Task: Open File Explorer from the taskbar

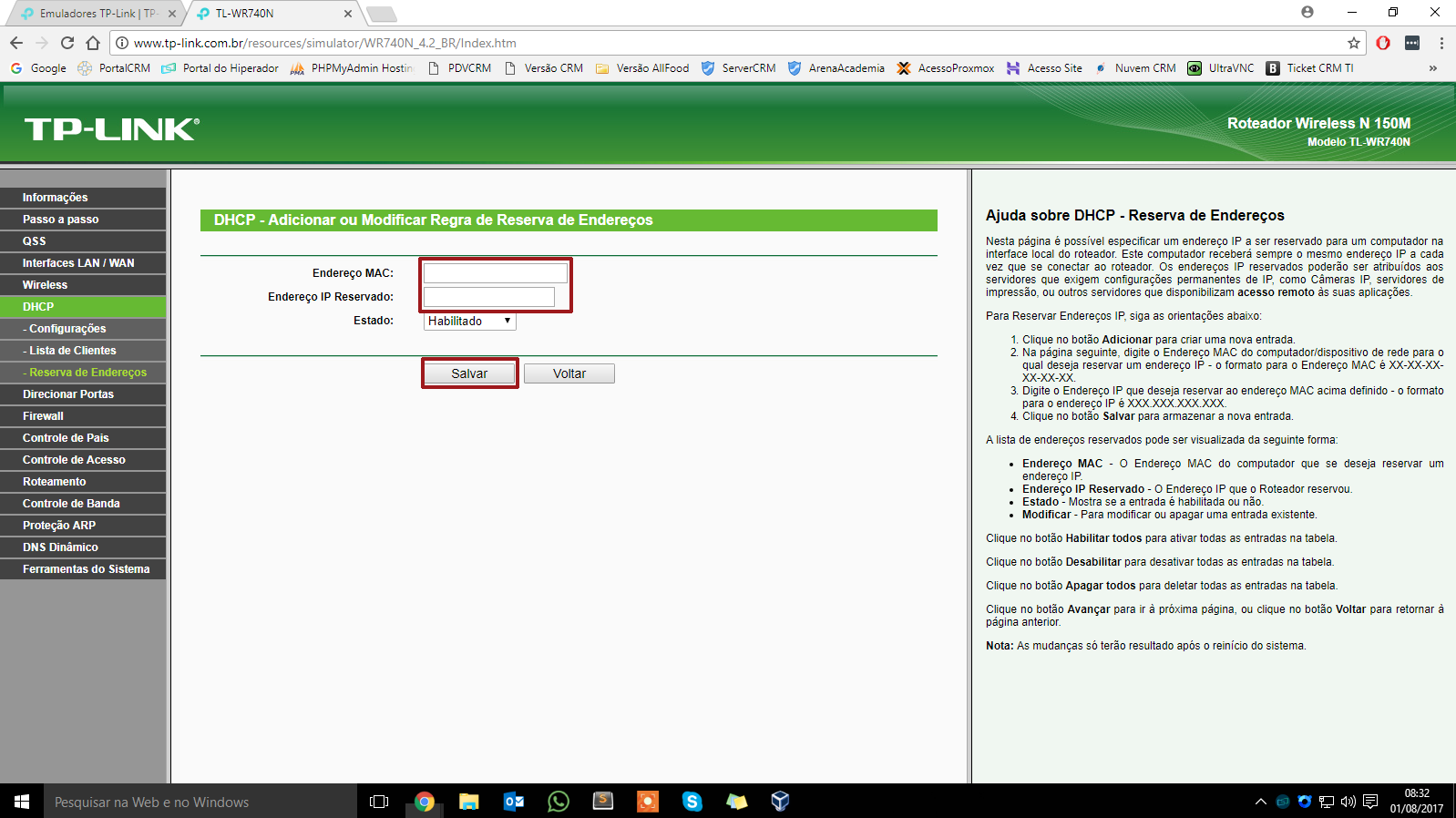Action: [x=469, y=802]
